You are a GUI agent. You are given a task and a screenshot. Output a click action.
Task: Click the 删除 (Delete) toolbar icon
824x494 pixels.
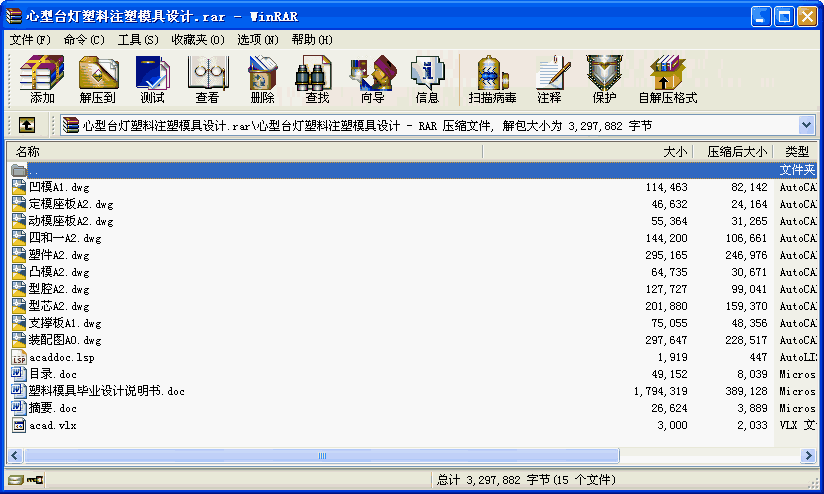click(262, 79)
